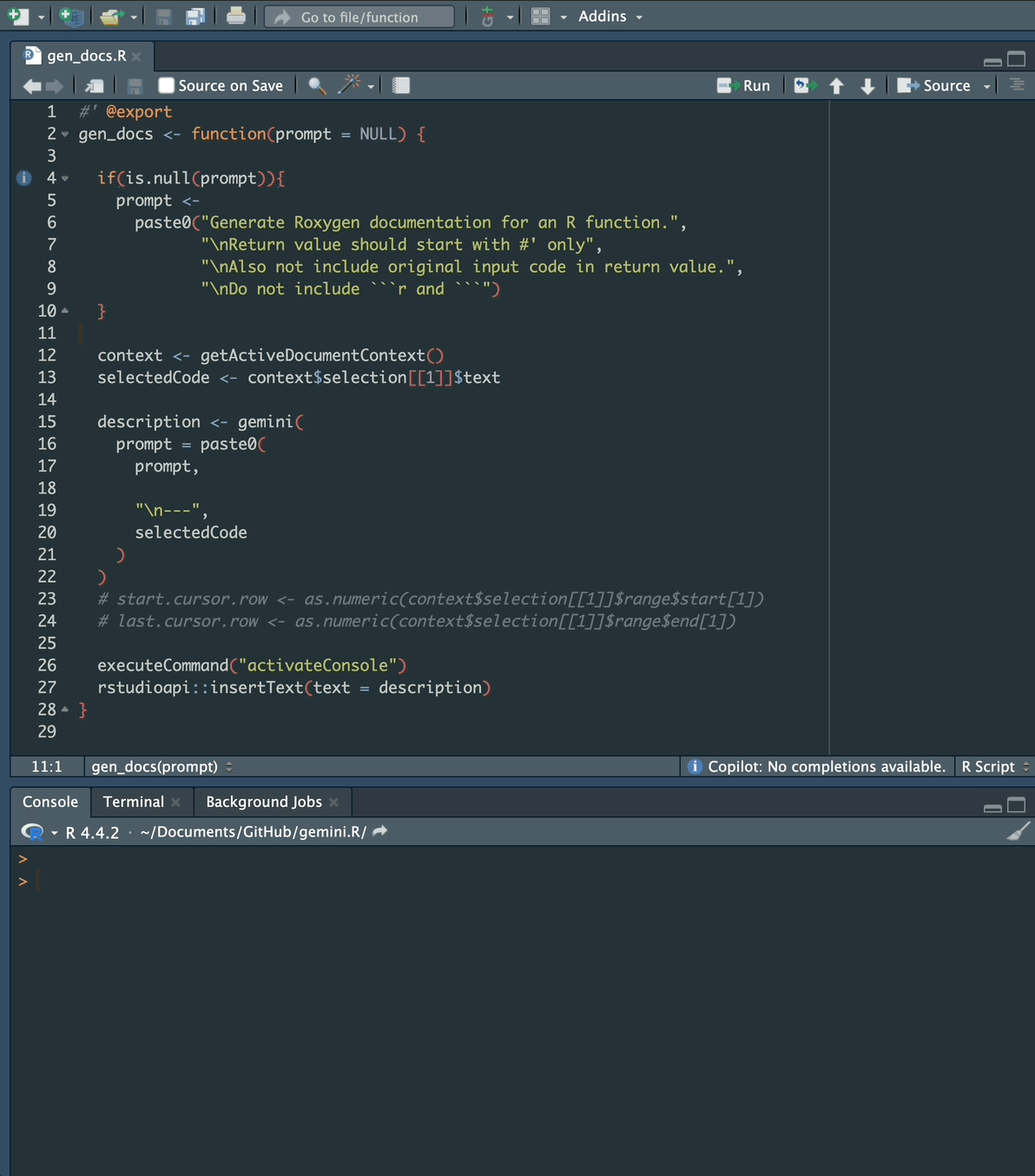Open the R Script file type selector
This screenshot has height=1176, width=1035.
click(994, 766)
